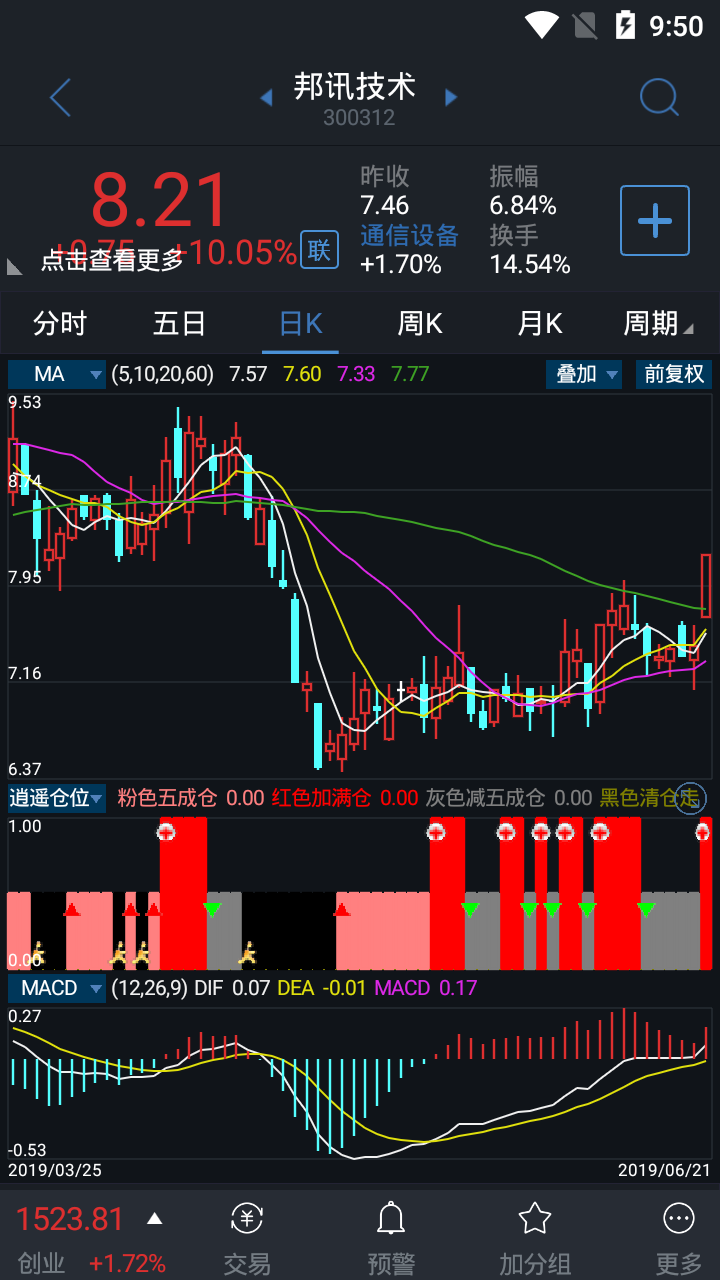Open the 更多 more options icon

(679, 1218)
